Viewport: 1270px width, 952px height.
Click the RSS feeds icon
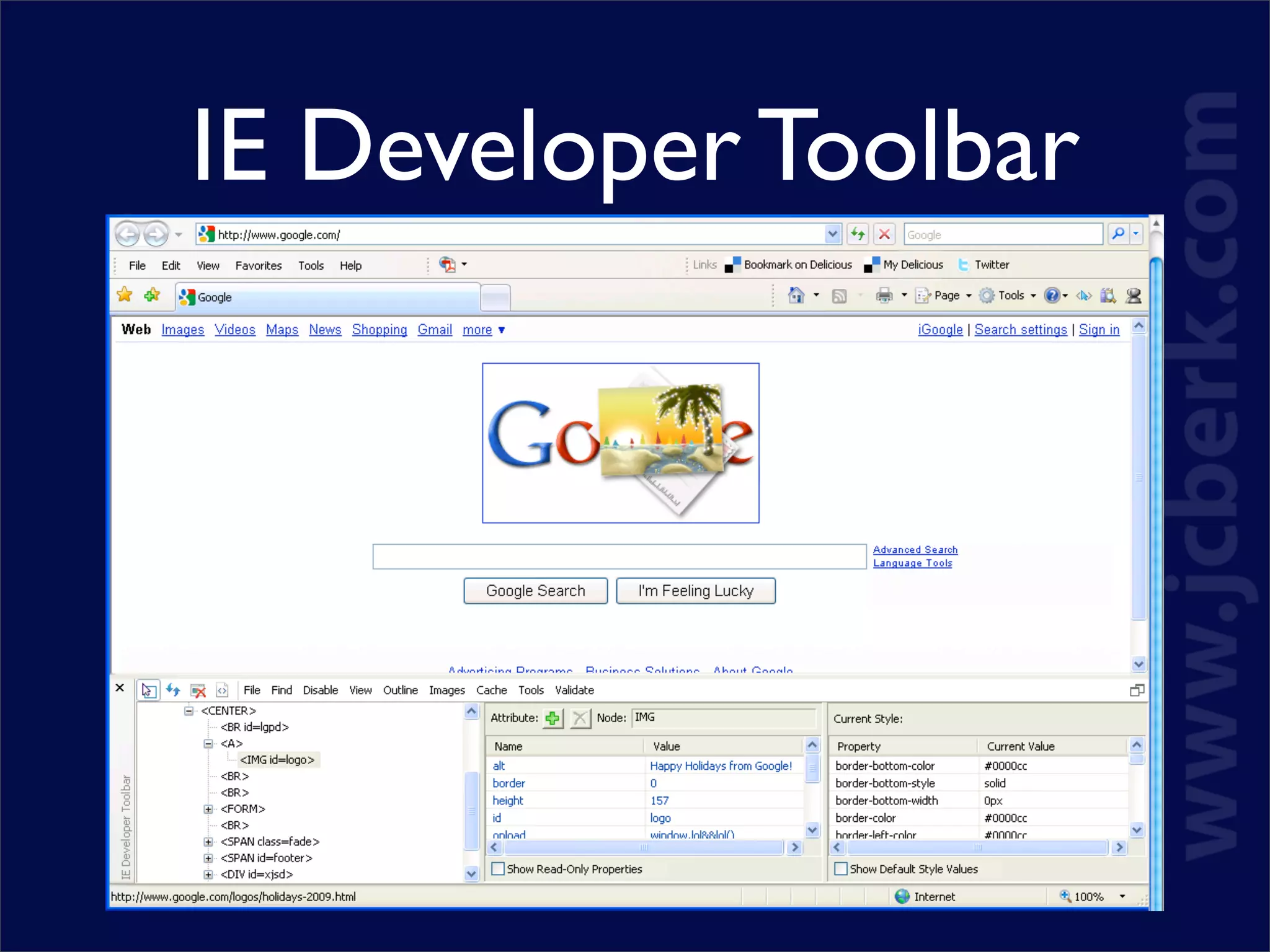click(839, 296)
